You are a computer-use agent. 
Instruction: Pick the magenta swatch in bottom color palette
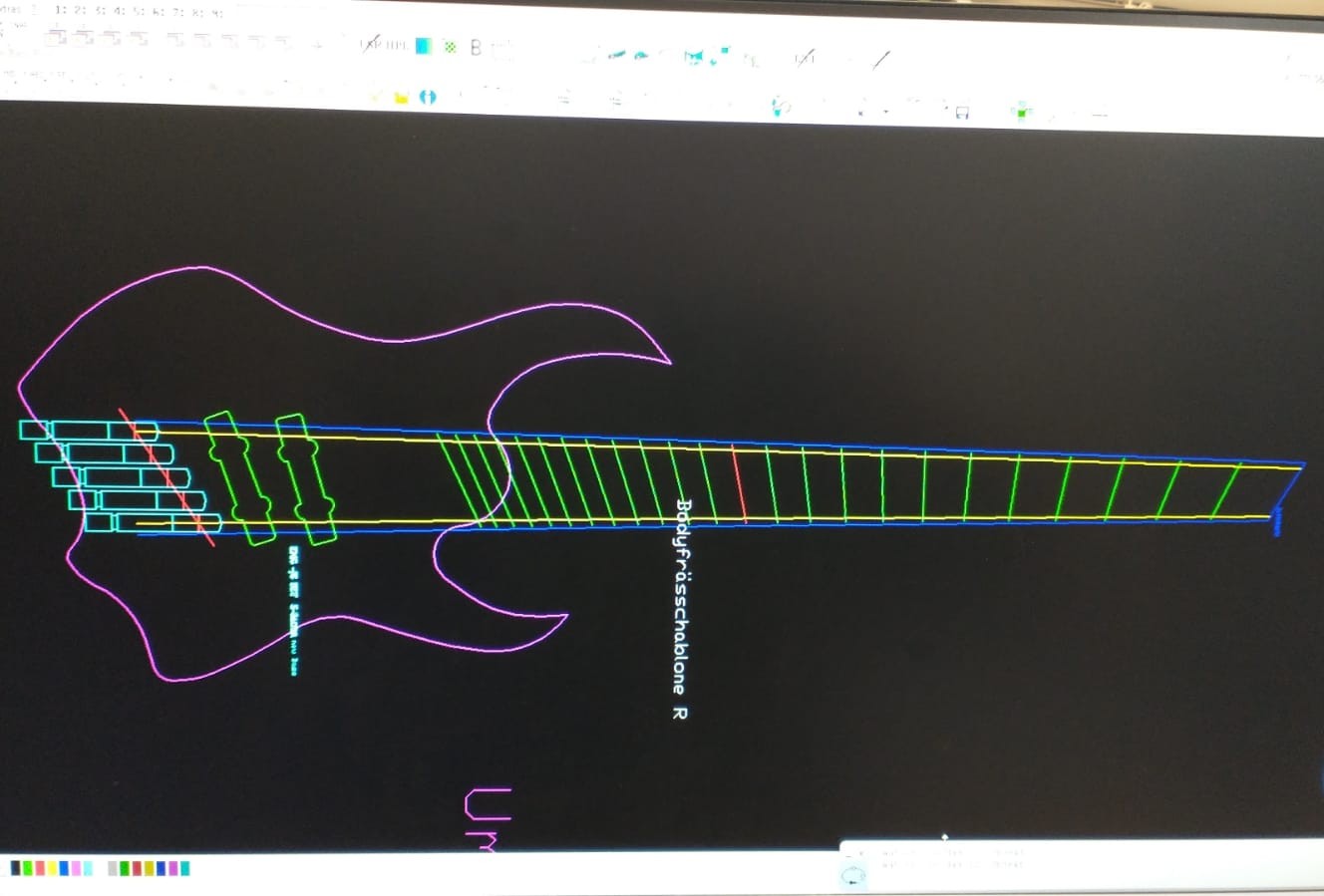172,868
